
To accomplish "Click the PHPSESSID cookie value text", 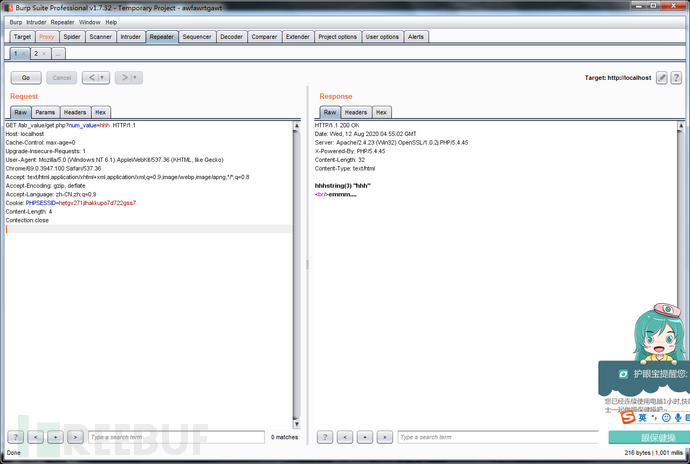I will click(97, 203).
